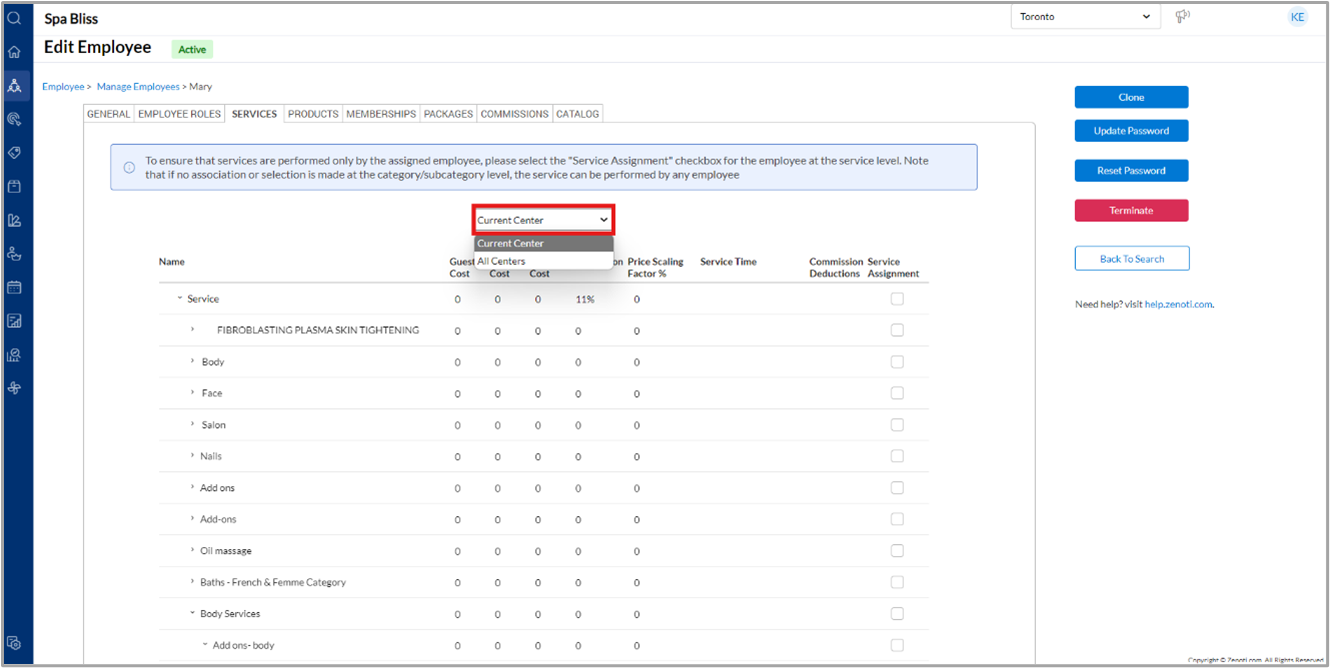Enable the Body Services row checkbox
This screenshot has height=668, width=1330.
pos(897,614)
